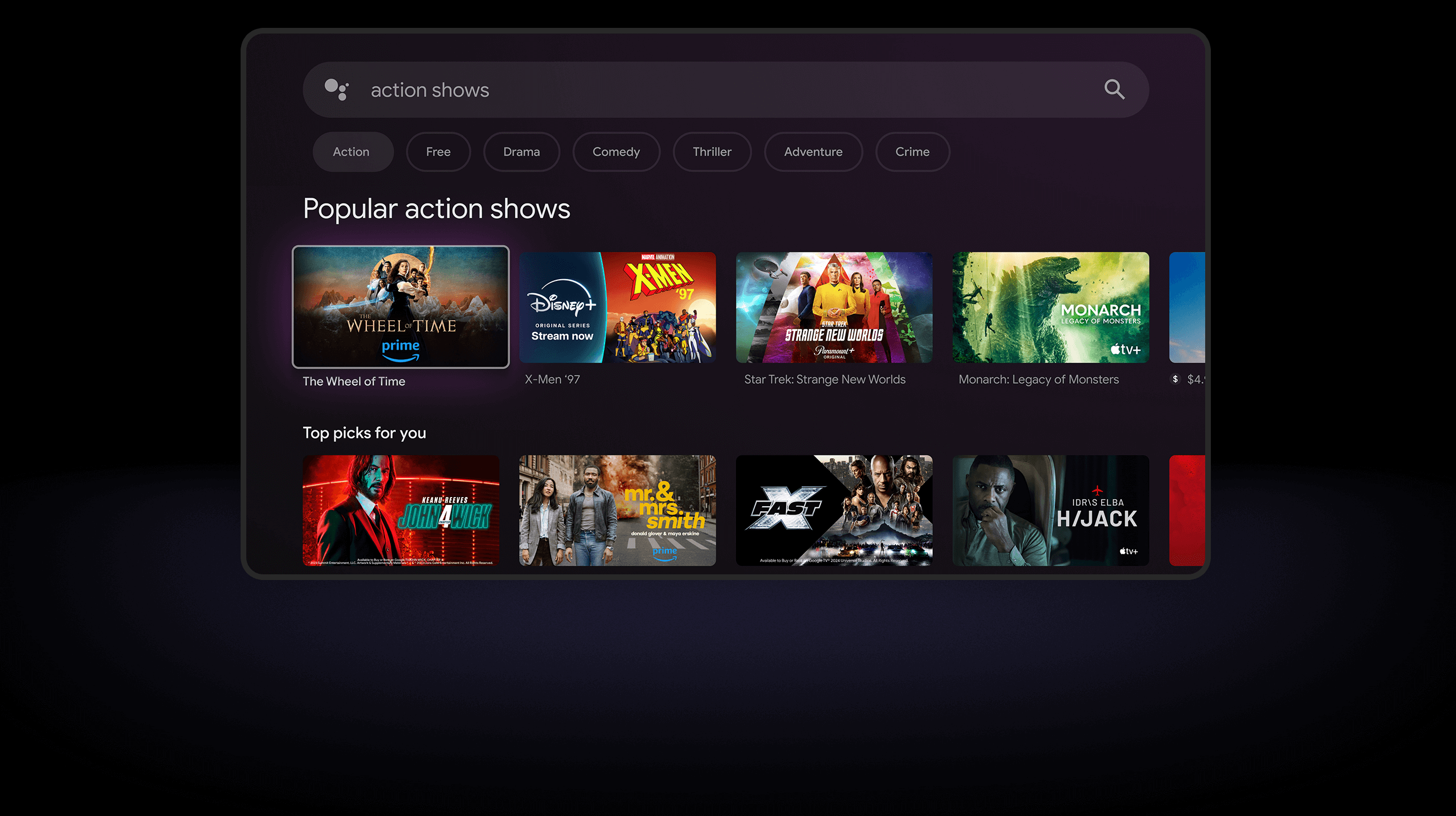Open The Wheel of Time thumbnail
The height and width of the screenshot is (816, 1456).
click(x=400, y=307)
